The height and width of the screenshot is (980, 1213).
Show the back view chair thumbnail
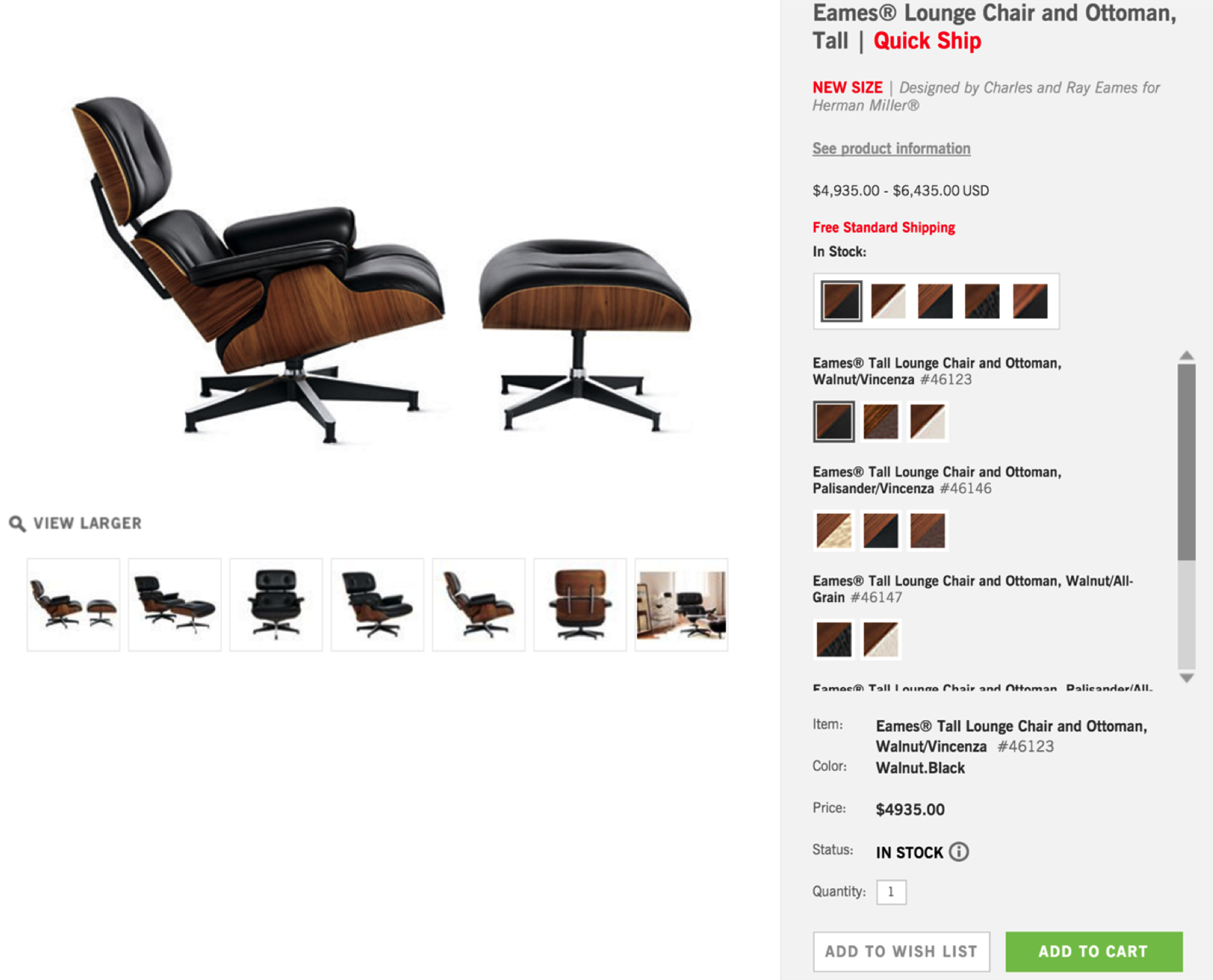click(580, 605)
